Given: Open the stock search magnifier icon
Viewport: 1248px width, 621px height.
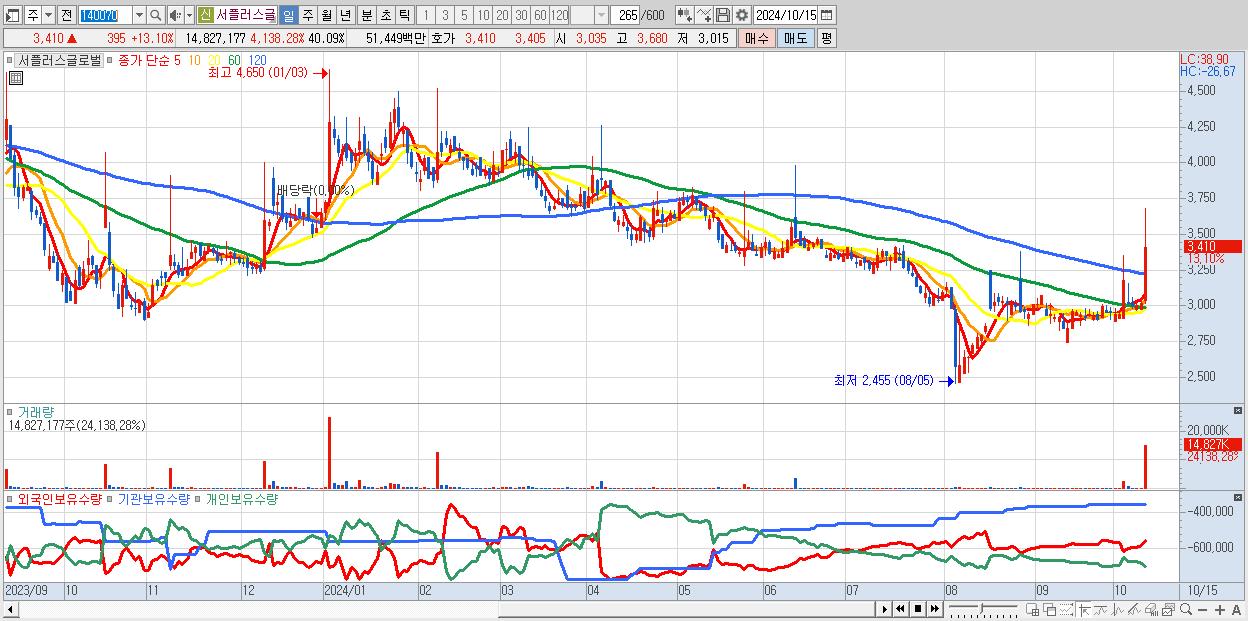Looking at the screenshot, I should (x=155, y=15).
